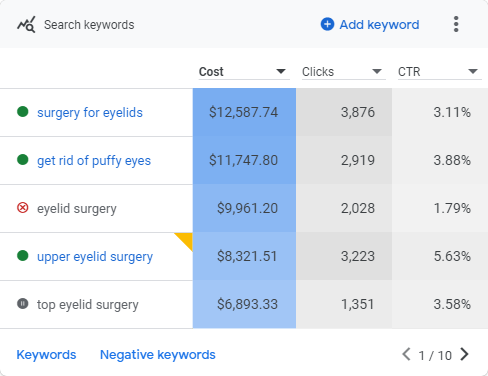Screen dimensions: 488x376
Task: Go to next page of keywords
Action: coord(464,354)
